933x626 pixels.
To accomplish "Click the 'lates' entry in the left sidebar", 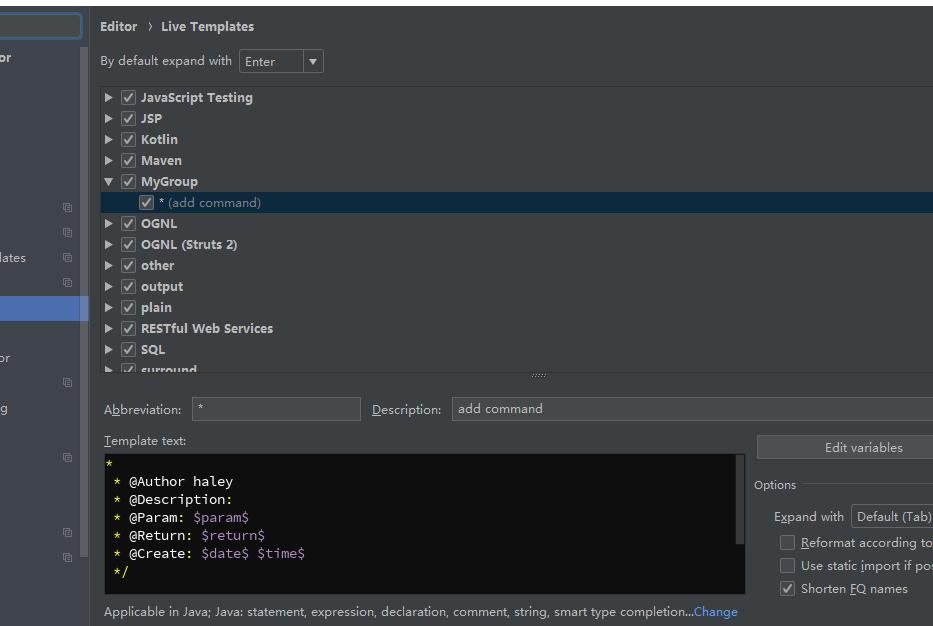I will [13, 258].
